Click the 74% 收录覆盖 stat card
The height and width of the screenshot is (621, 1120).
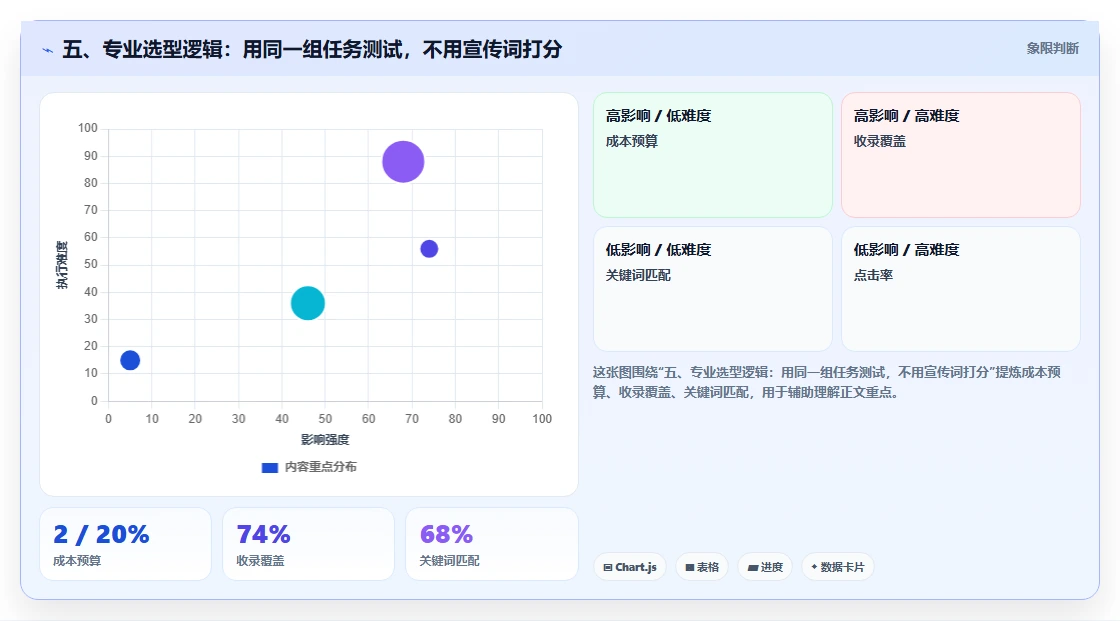click(x=309, y=544)
